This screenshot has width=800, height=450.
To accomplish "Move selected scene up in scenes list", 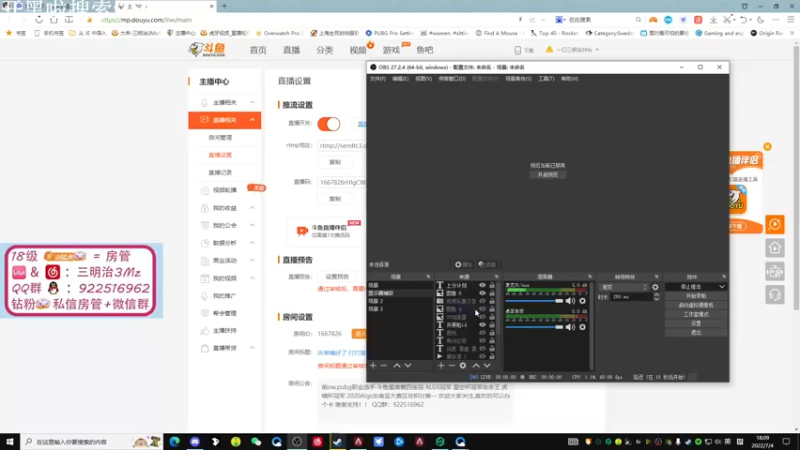I will (396, 365).
